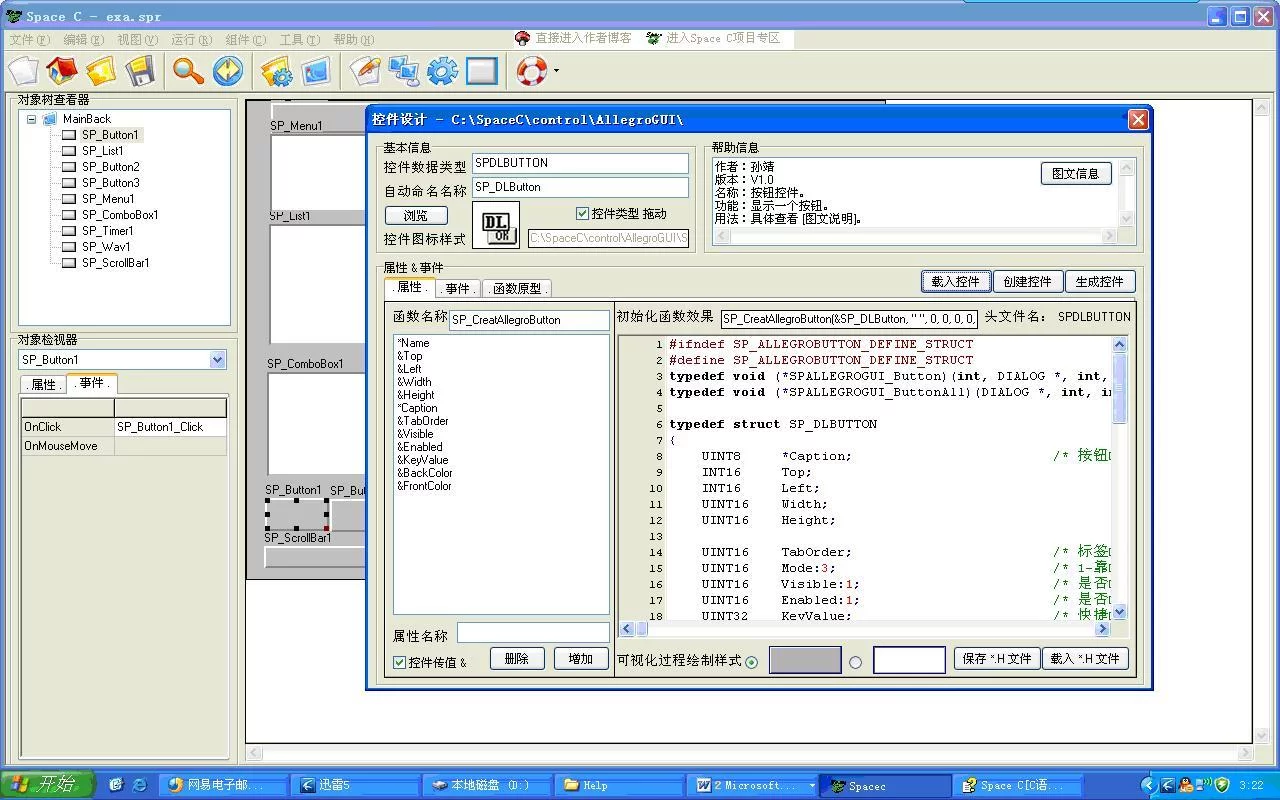This screenshot has width=1280, height=800.
Task: Click the 控件数据类型 field SPDLBUTTON
Action: (580, 163)
